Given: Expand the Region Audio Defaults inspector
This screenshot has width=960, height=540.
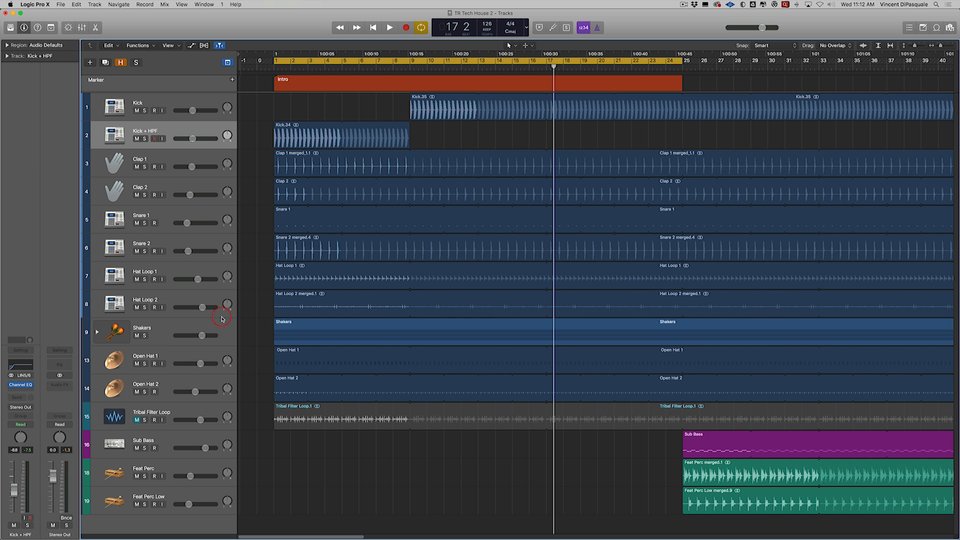Looking at the screenshot, I should tap(7, 45).
